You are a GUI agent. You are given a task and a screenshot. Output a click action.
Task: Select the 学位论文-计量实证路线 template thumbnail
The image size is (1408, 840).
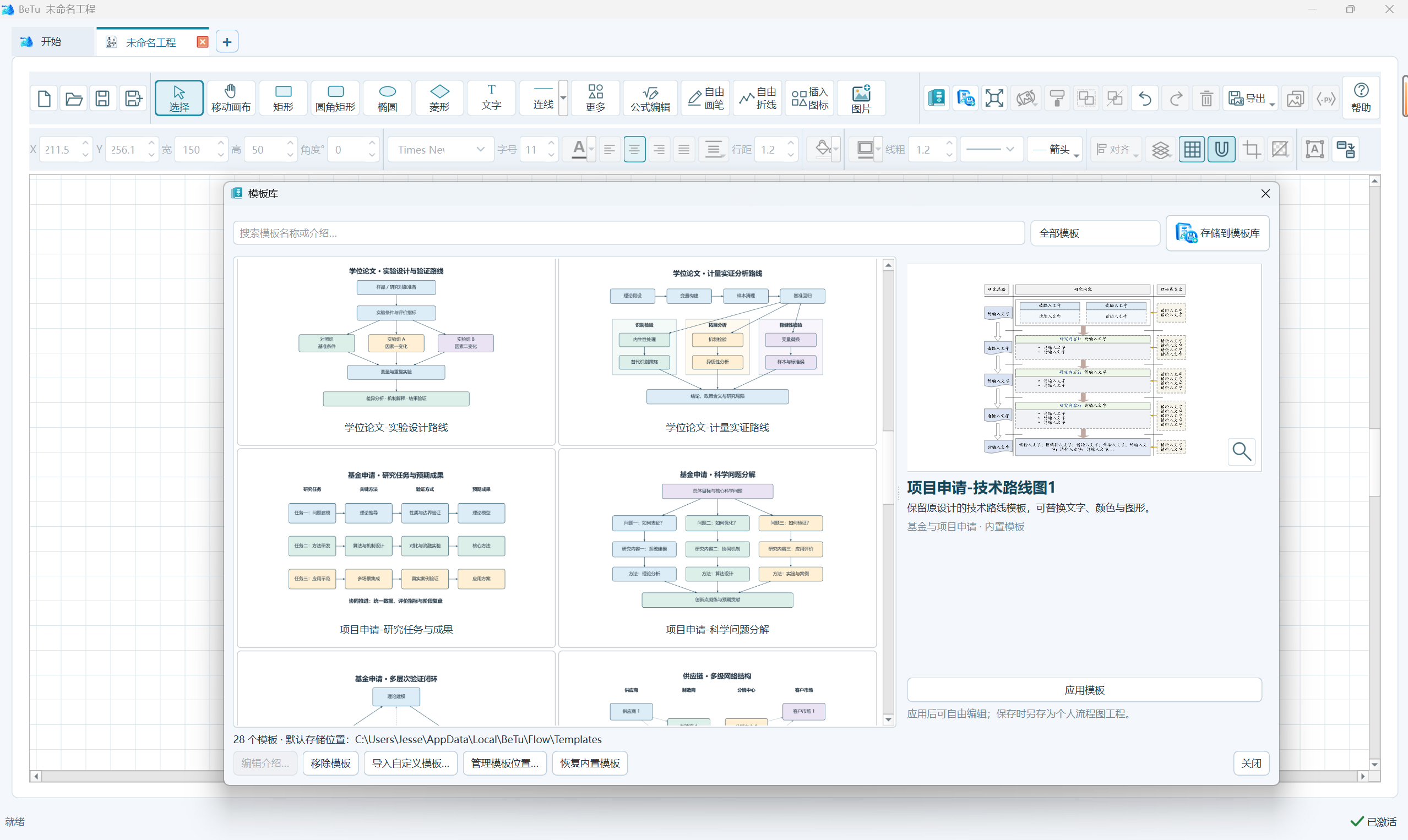[x=717, y=351]
